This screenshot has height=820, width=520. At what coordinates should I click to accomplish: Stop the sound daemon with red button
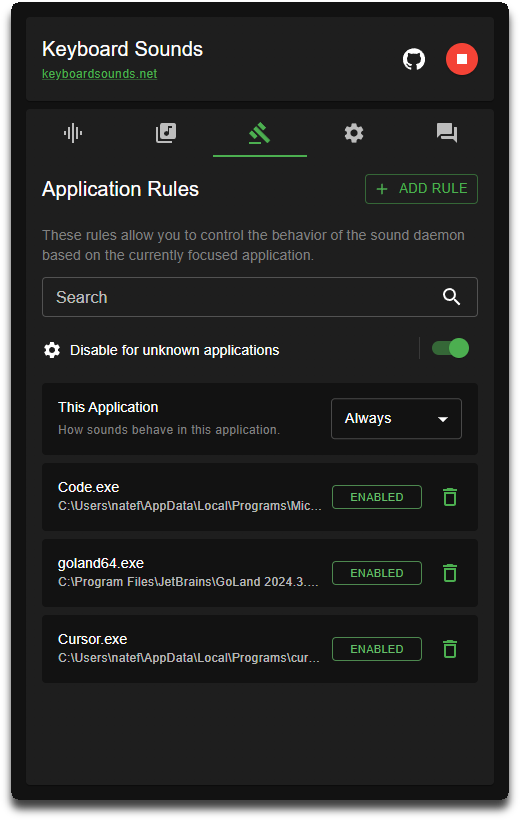point(461,59)
